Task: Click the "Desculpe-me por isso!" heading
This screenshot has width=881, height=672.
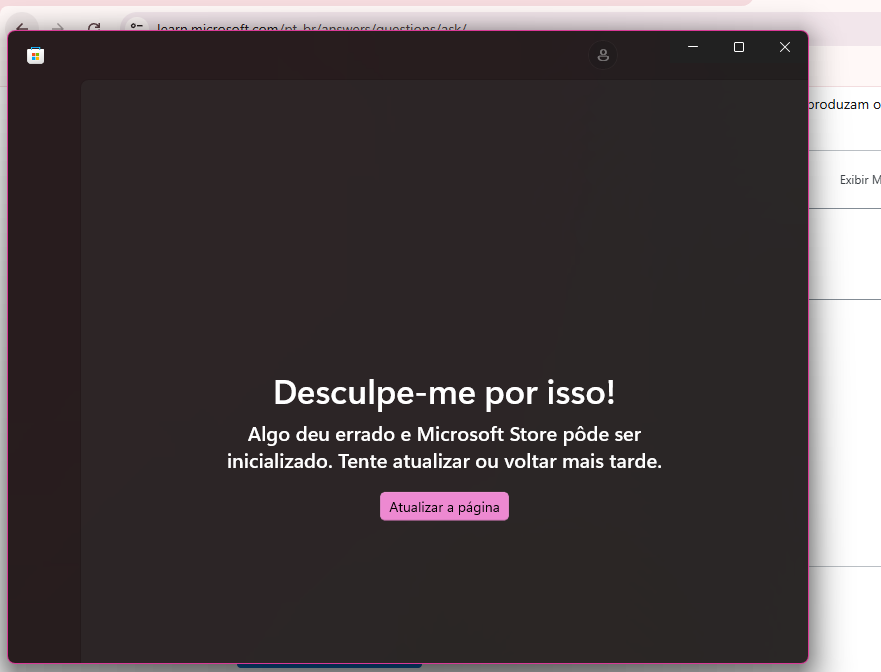Action: 444,393
